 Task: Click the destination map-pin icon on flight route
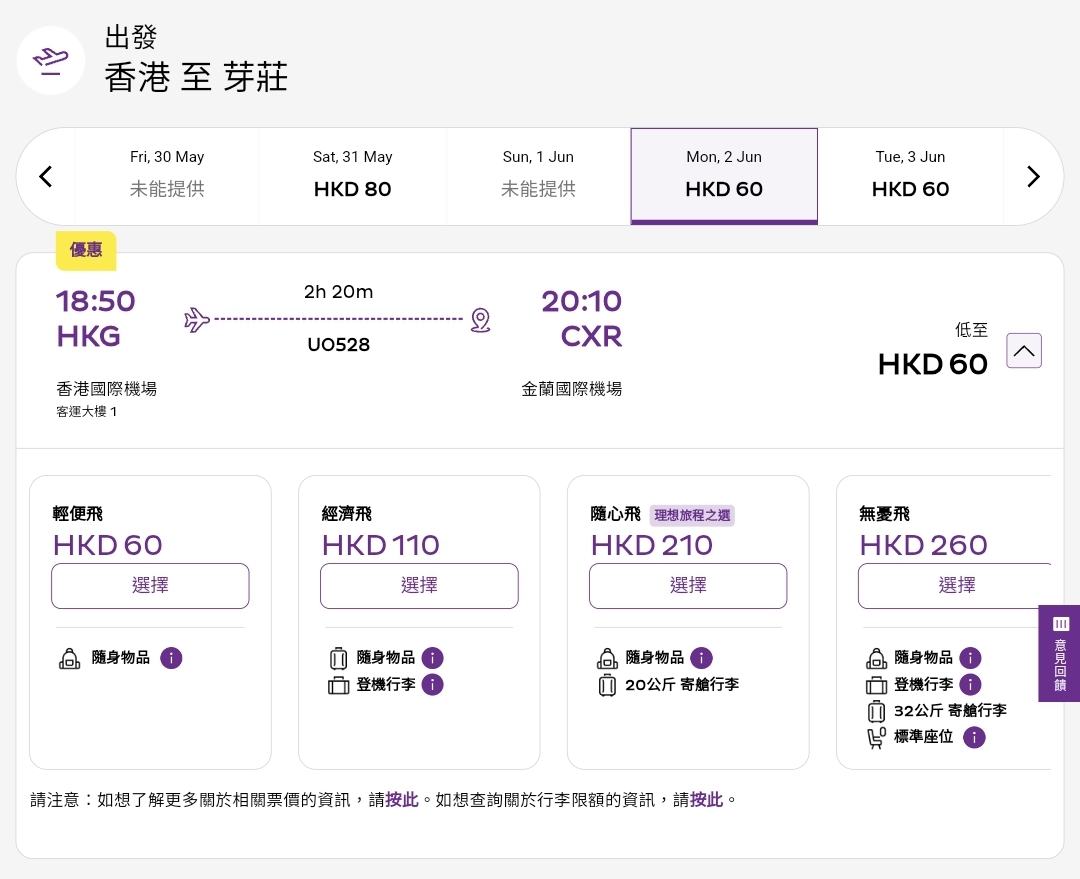pos(481,320)
